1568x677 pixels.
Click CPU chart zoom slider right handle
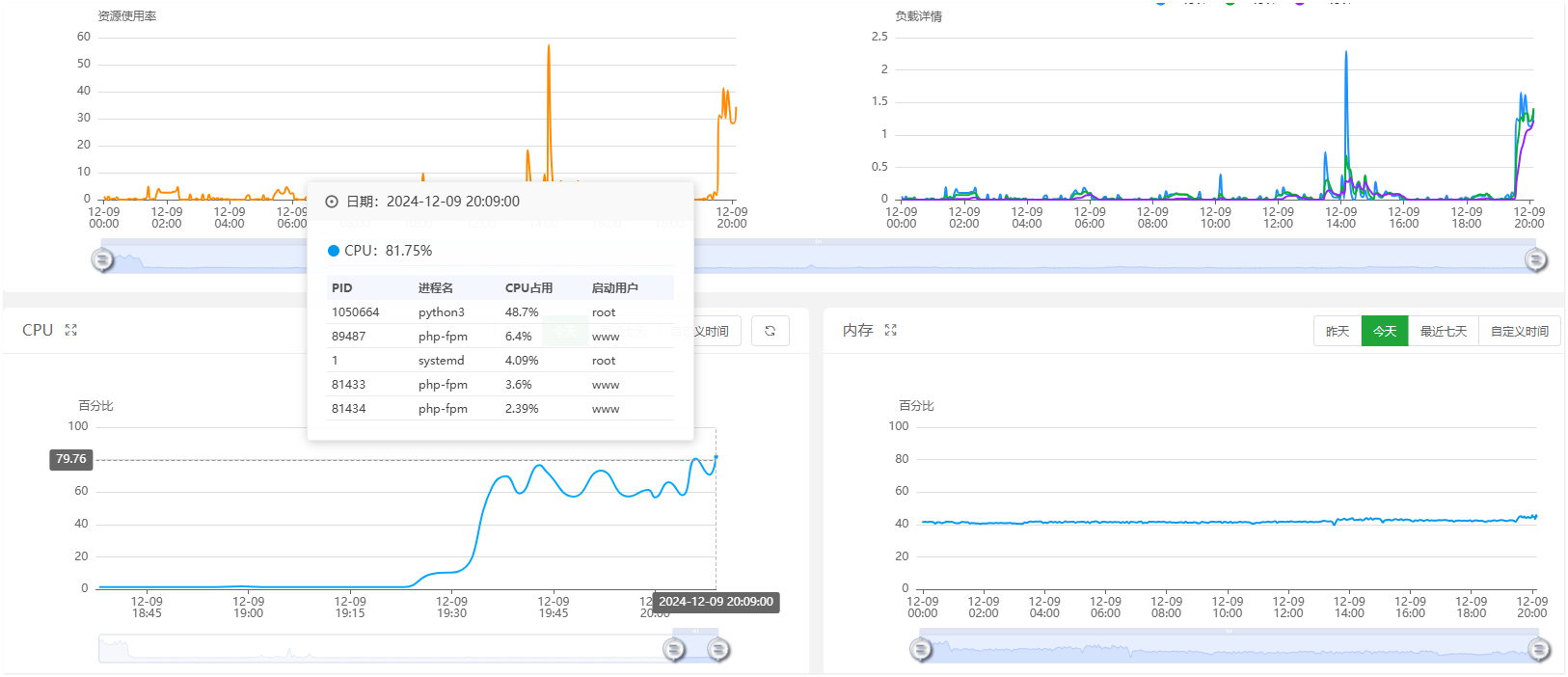click(718, 650)
